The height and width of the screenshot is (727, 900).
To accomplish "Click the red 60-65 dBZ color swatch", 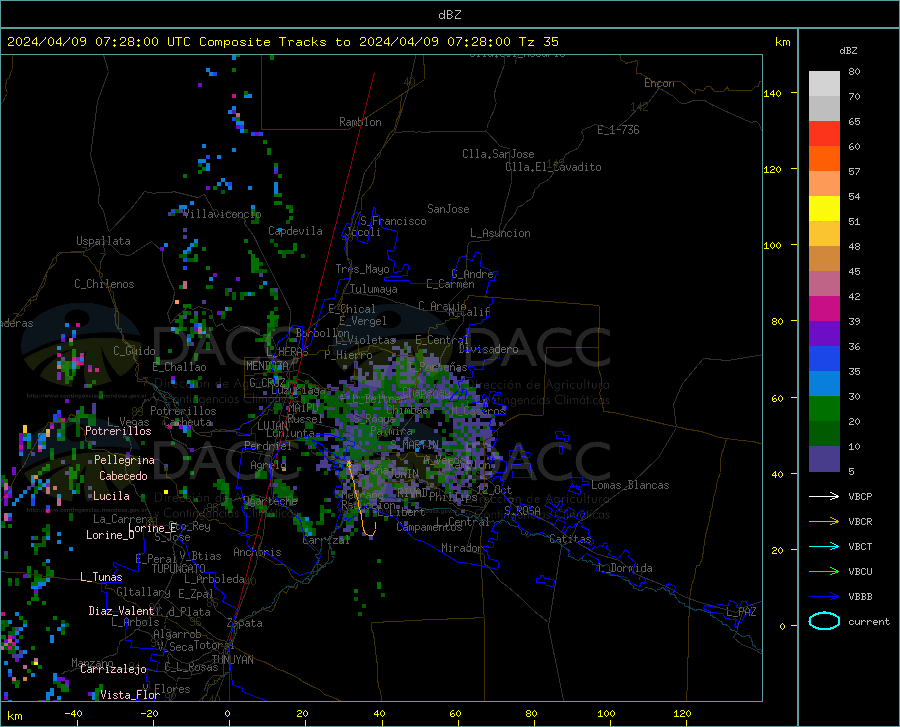I will coord(824,134).
